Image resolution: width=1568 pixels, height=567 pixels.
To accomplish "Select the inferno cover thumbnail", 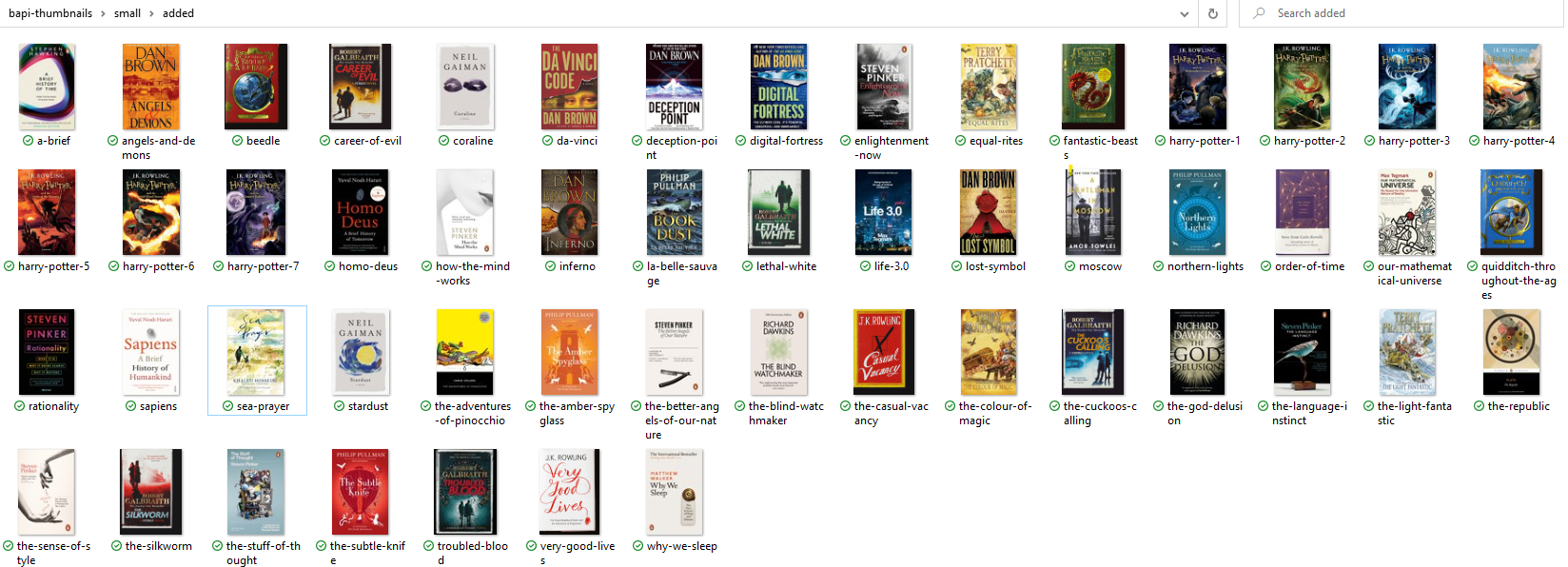I will pos(570,212).
